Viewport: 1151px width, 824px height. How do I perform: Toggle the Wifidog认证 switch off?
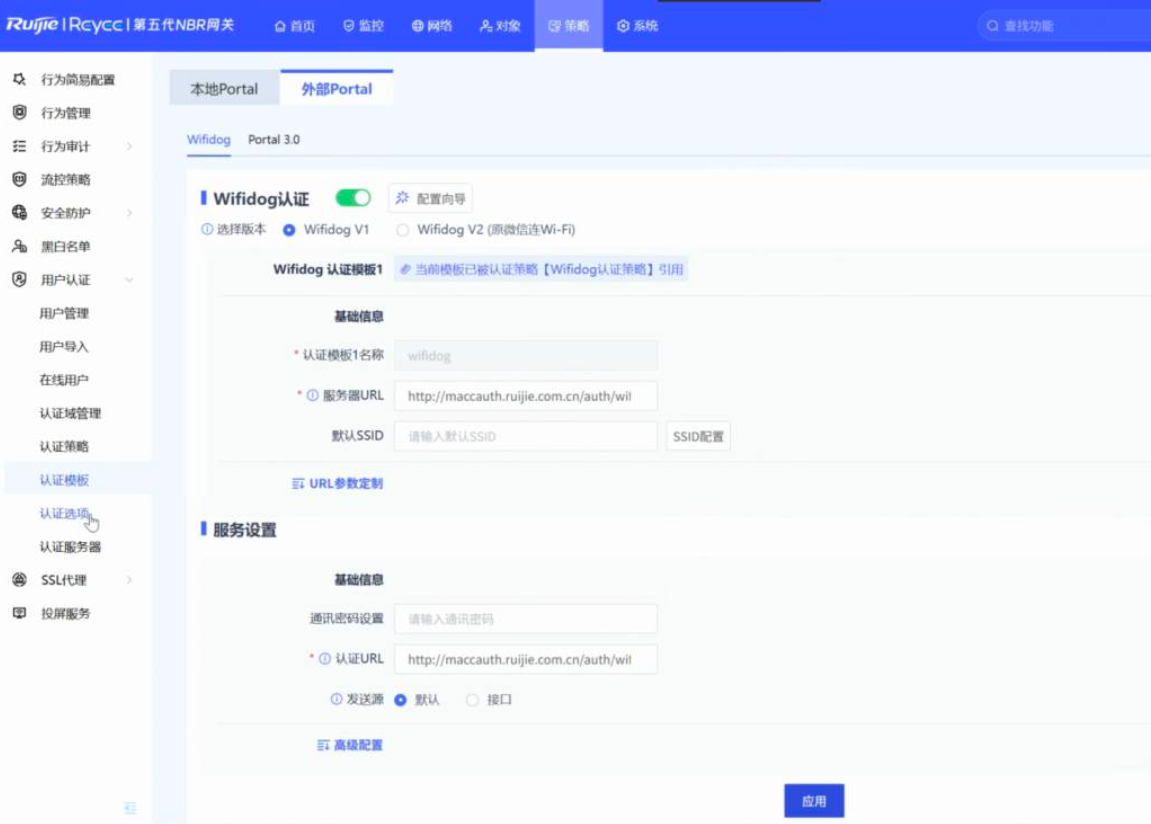click(352, 198)
